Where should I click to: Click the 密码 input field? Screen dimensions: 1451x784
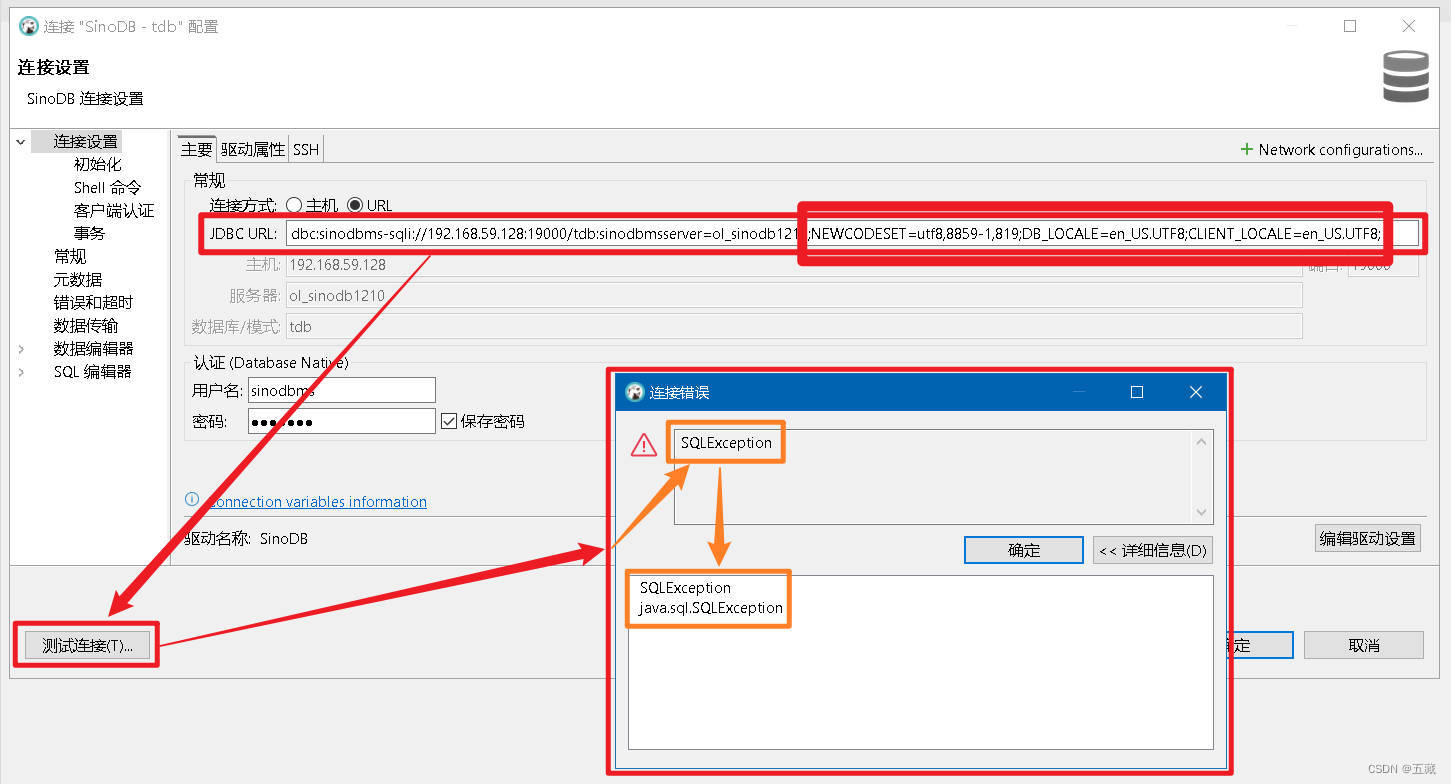coord(341,421)
